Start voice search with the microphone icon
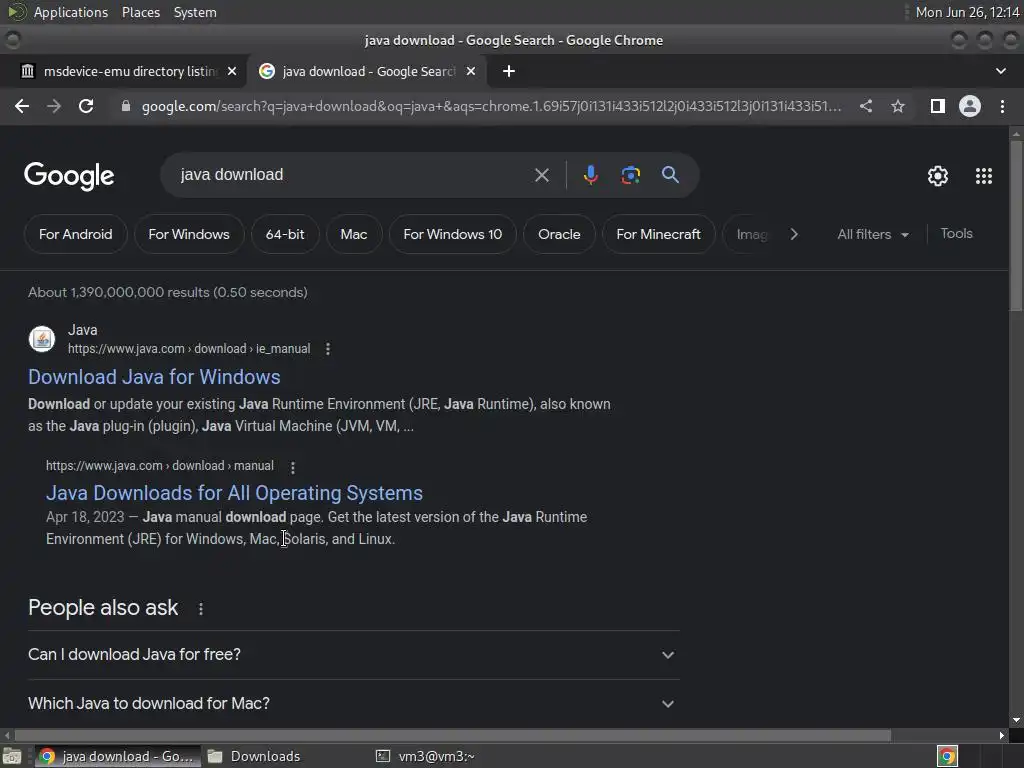This screenshot has height=768, width=1024. (x=591, y=175)
